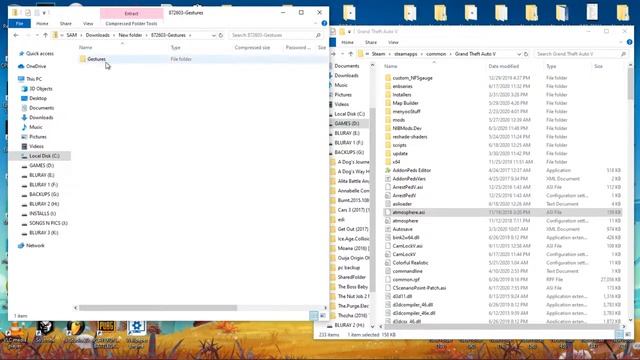This screenshot has height=360, width=640.
Task: Refresh the Grand Theft Auto V folder
Action: point(526,54)
